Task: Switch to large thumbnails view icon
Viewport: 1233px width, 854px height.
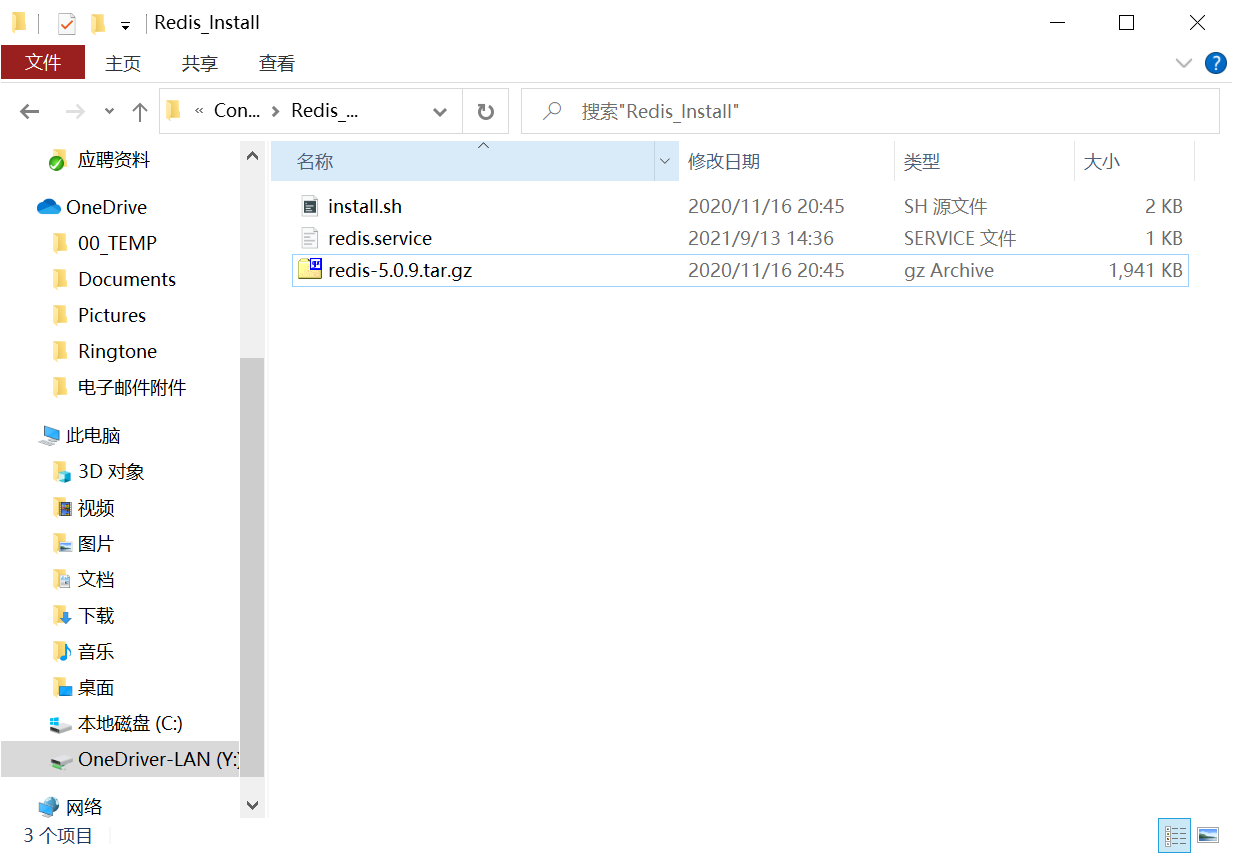Action: point(1207,835)
